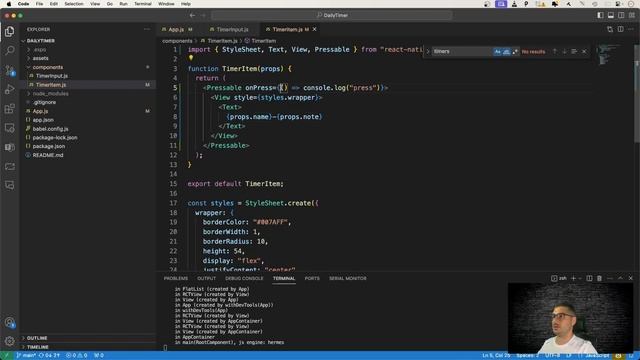
Task: Open README.md in the explorer
Action: point(88,155)
